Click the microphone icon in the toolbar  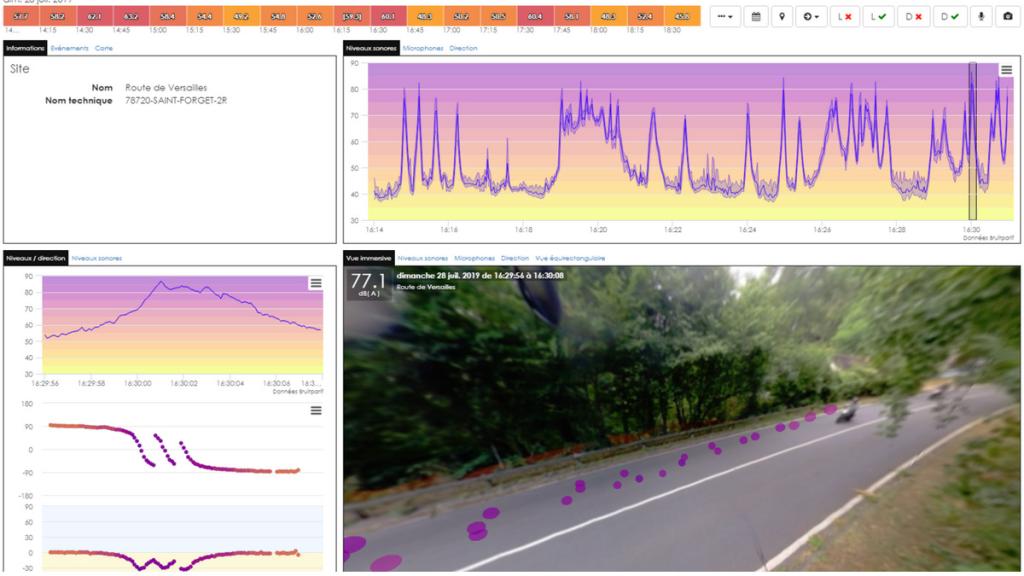980,17
